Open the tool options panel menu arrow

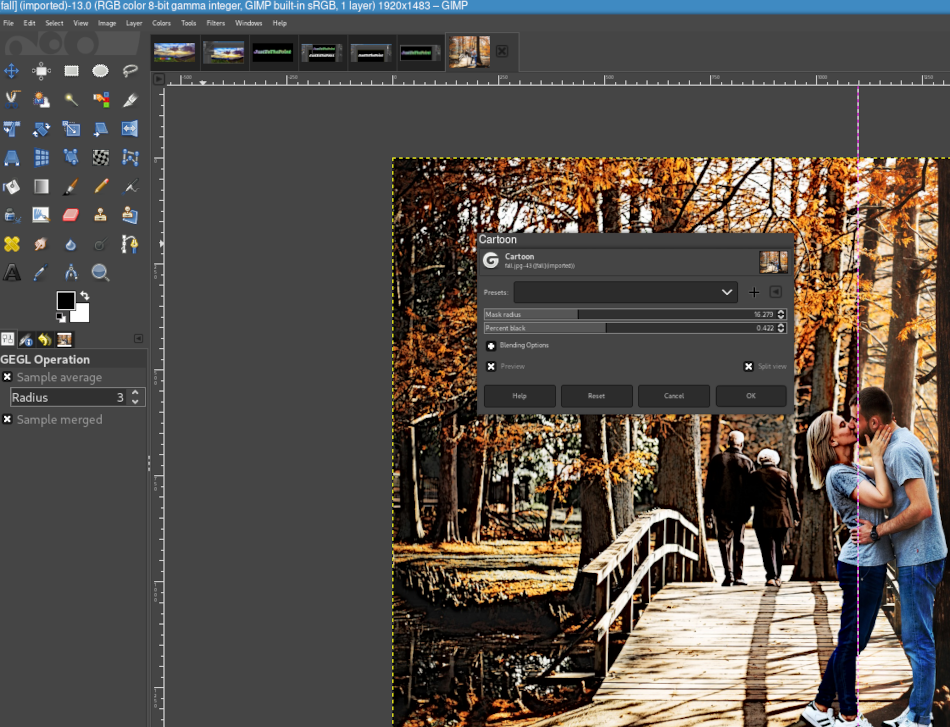pyautogui.click(x=138, y=339)
